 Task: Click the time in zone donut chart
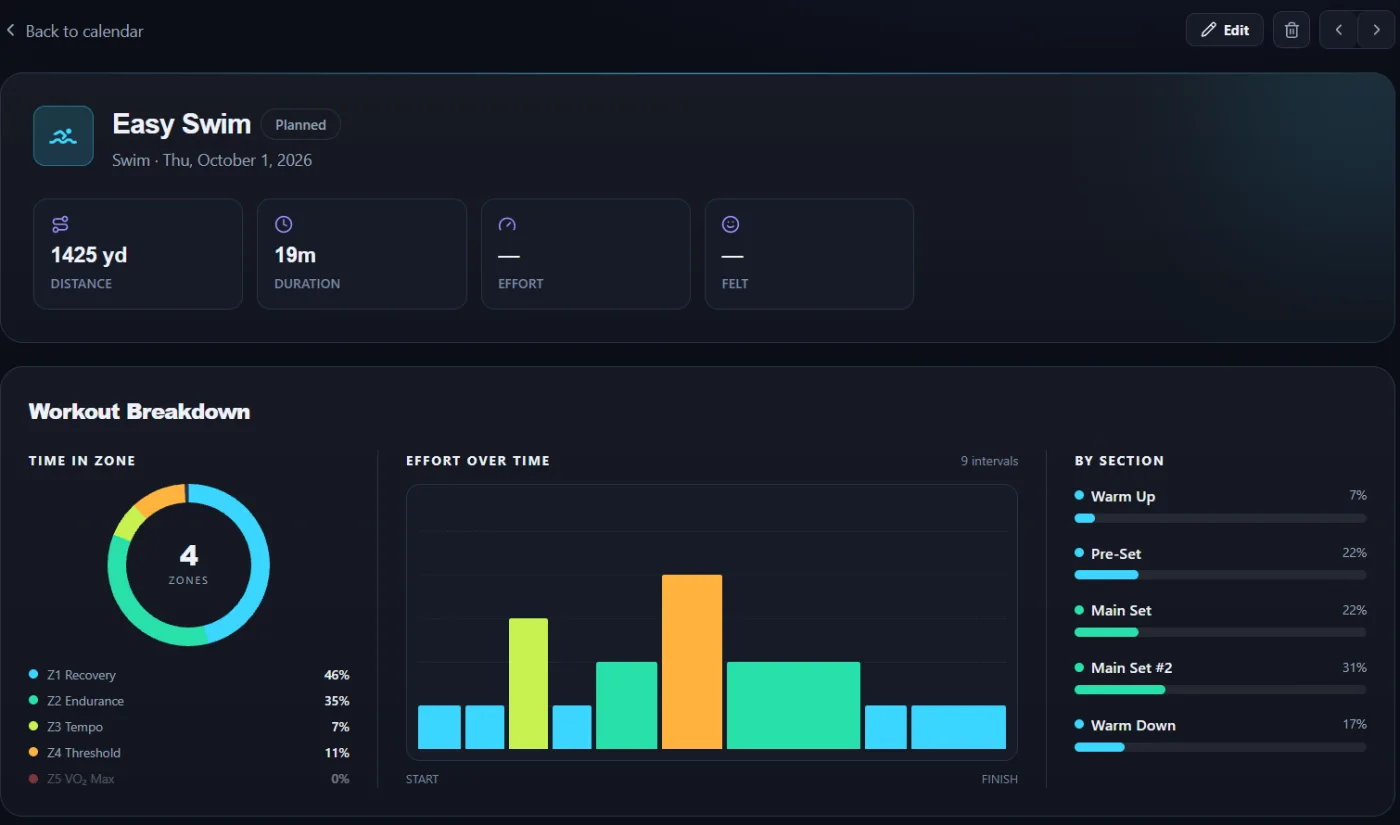click(x=189, y=564)
